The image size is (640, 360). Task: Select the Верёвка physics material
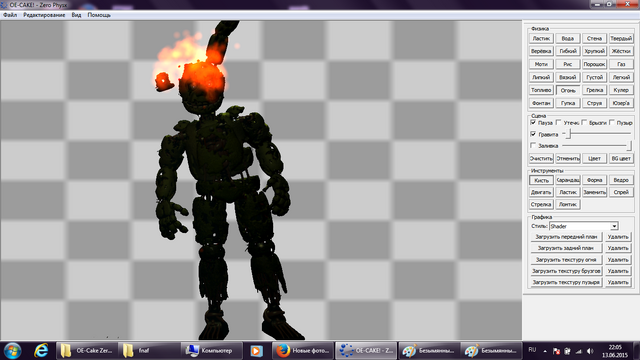click(x=541, y=51)
